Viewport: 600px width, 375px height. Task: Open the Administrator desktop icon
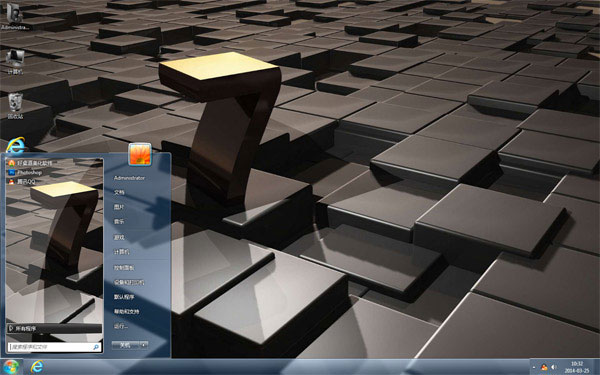pos(15,16)
